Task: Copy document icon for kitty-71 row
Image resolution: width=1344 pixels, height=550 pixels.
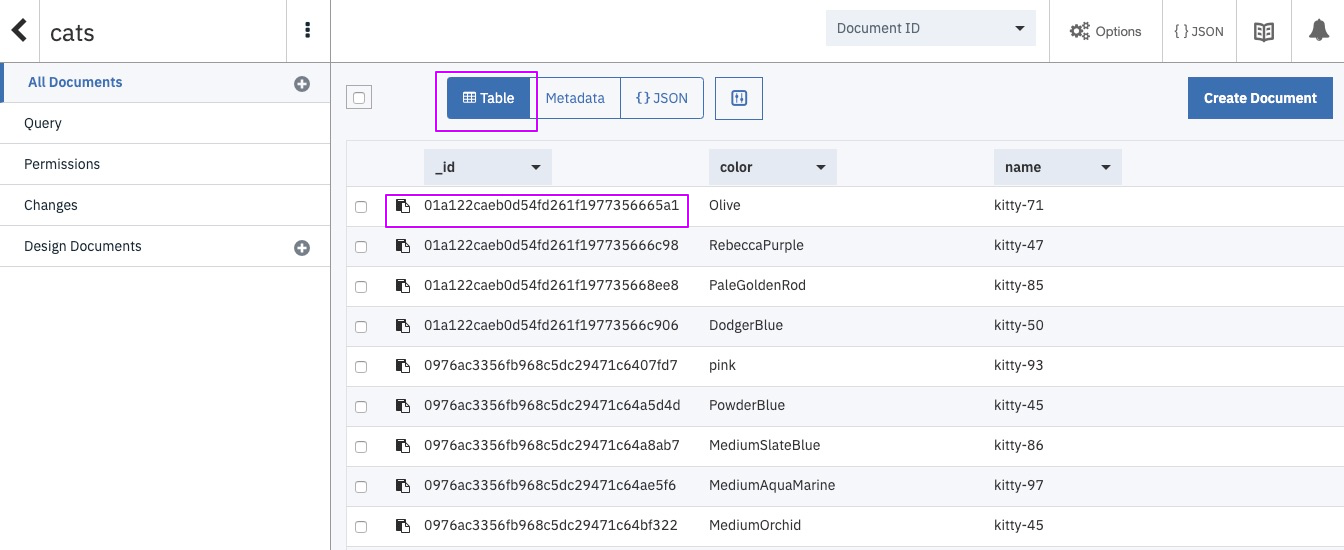Action: (402, 206)
